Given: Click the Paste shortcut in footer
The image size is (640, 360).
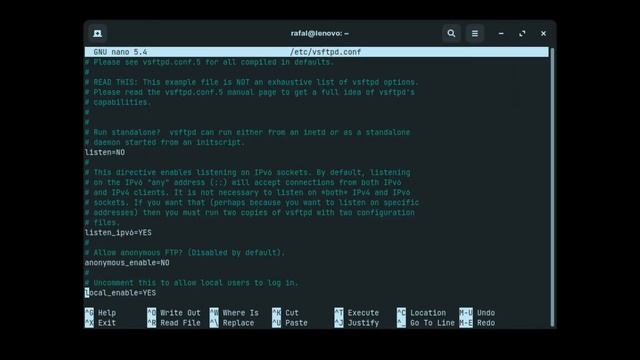Looking at the screenshot, I should (290, 323).
